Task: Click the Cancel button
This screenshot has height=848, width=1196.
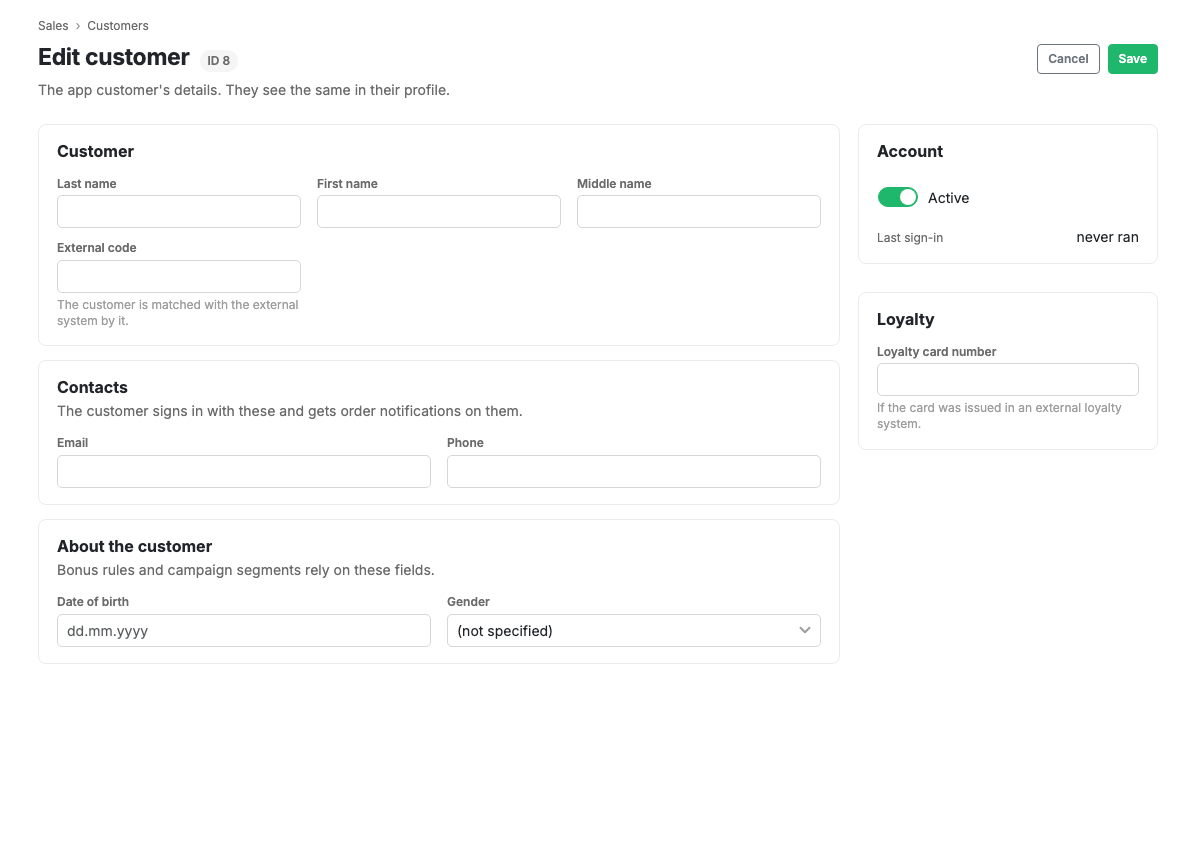Action: (x=1068, y=59)
